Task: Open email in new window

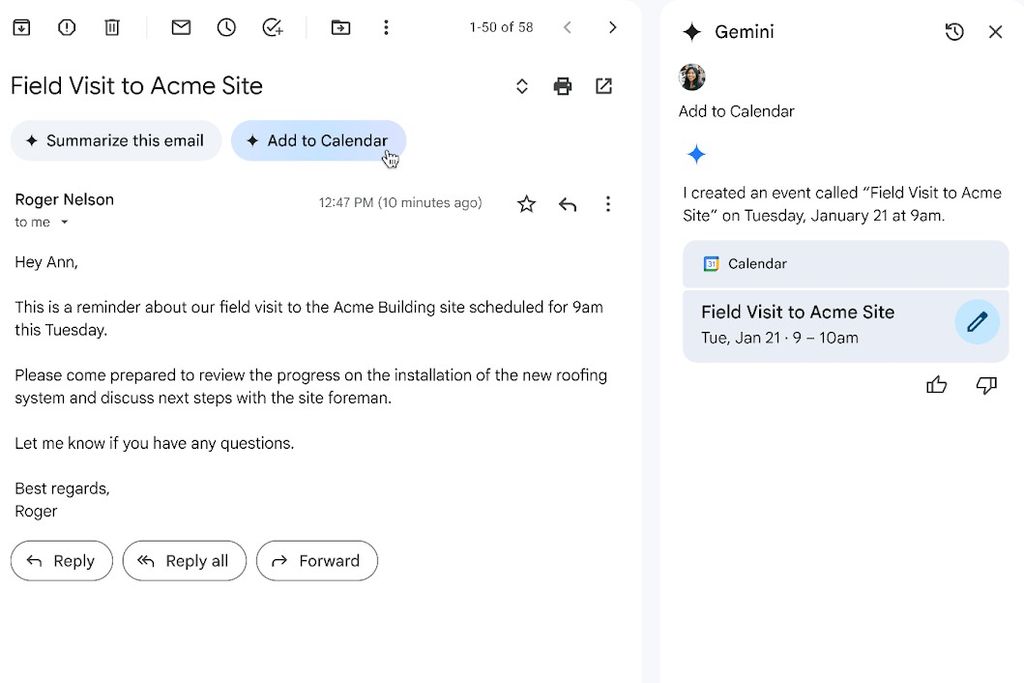Action: coord(603,86)
